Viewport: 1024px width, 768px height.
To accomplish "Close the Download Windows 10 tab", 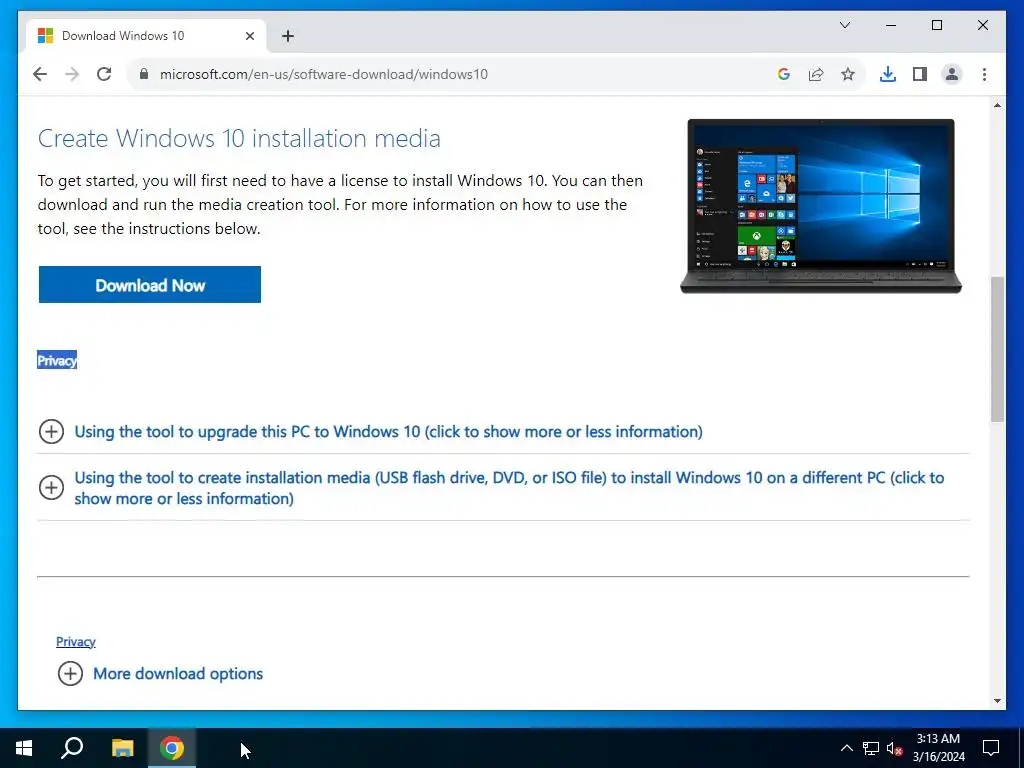I will (x=249, y=36).
